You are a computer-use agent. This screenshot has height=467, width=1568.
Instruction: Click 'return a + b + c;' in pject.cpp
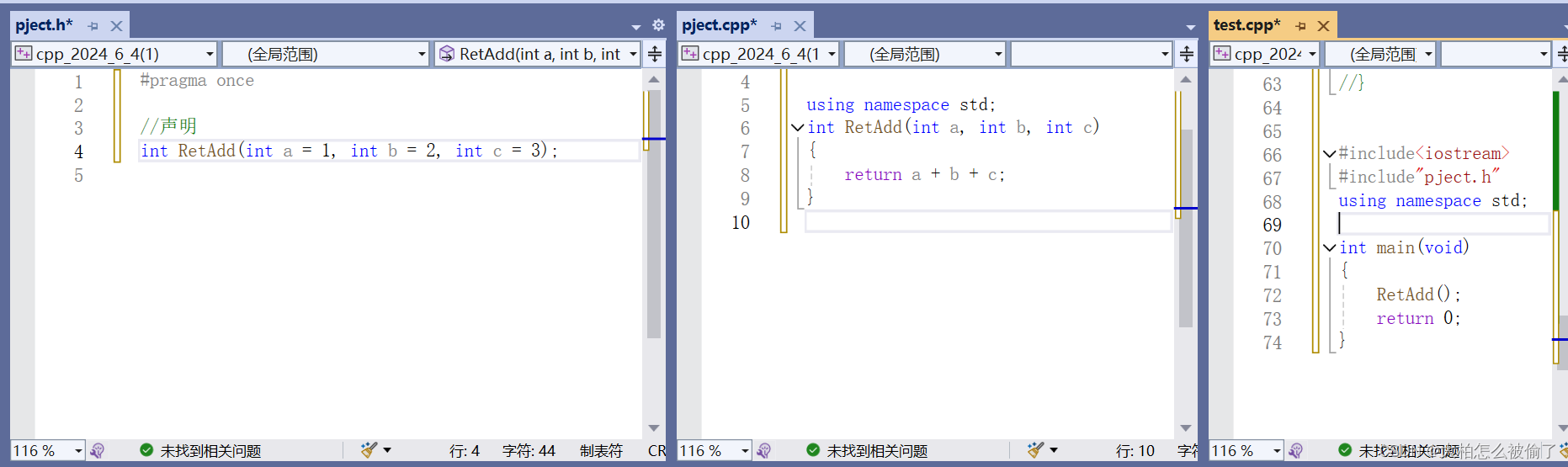click(x=925, y=175)
